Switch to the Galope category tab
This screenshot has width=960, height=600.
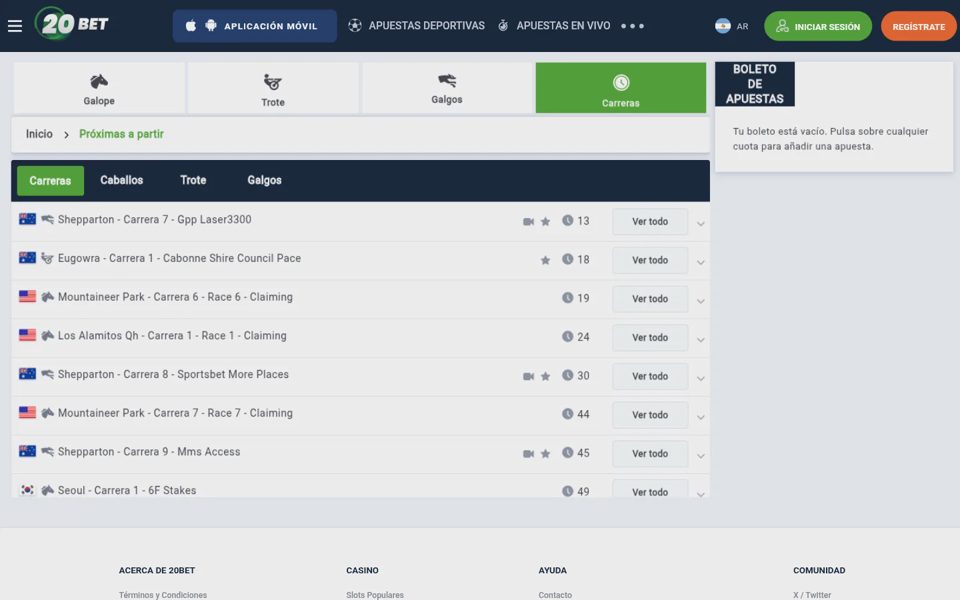99,88
